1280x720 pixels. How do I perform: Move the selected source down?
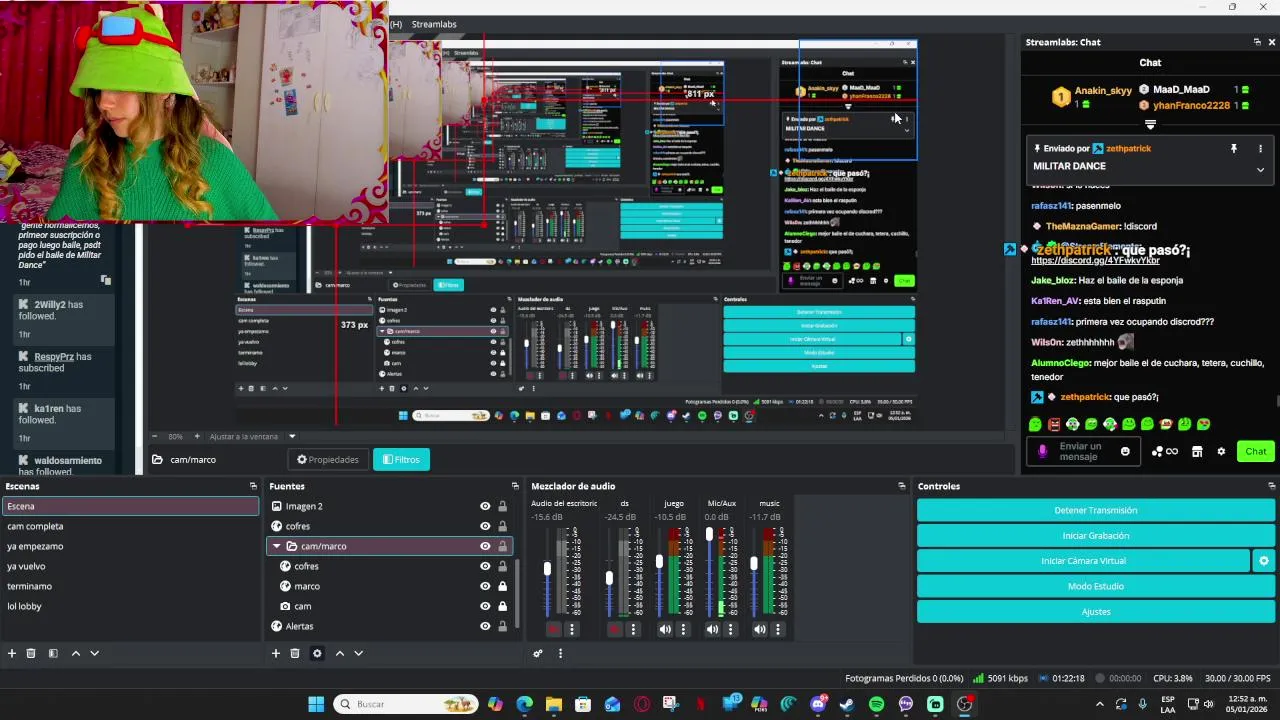[359, 653]
